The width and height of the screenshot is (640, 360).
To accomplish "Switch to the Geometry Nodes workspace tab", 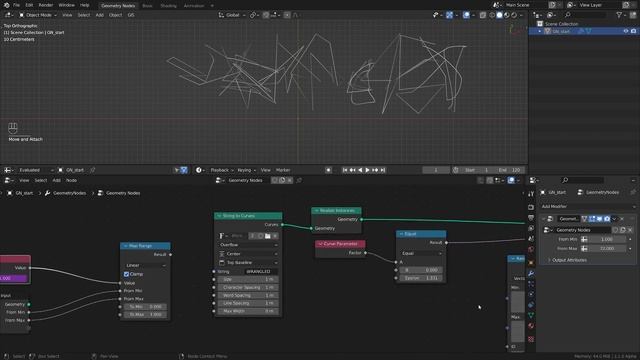I will coord(118,6).
